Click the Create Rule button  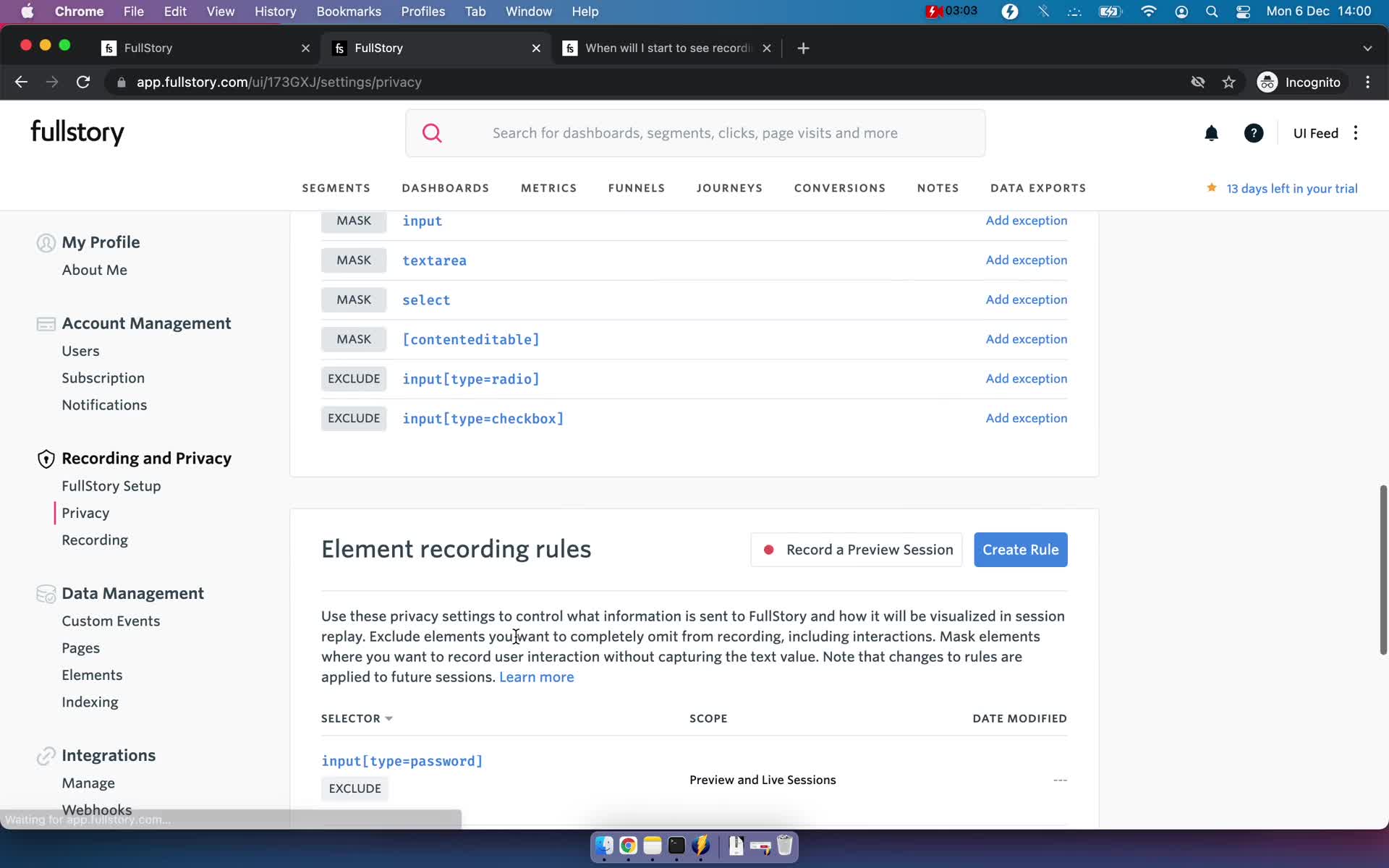(1020, 548)
